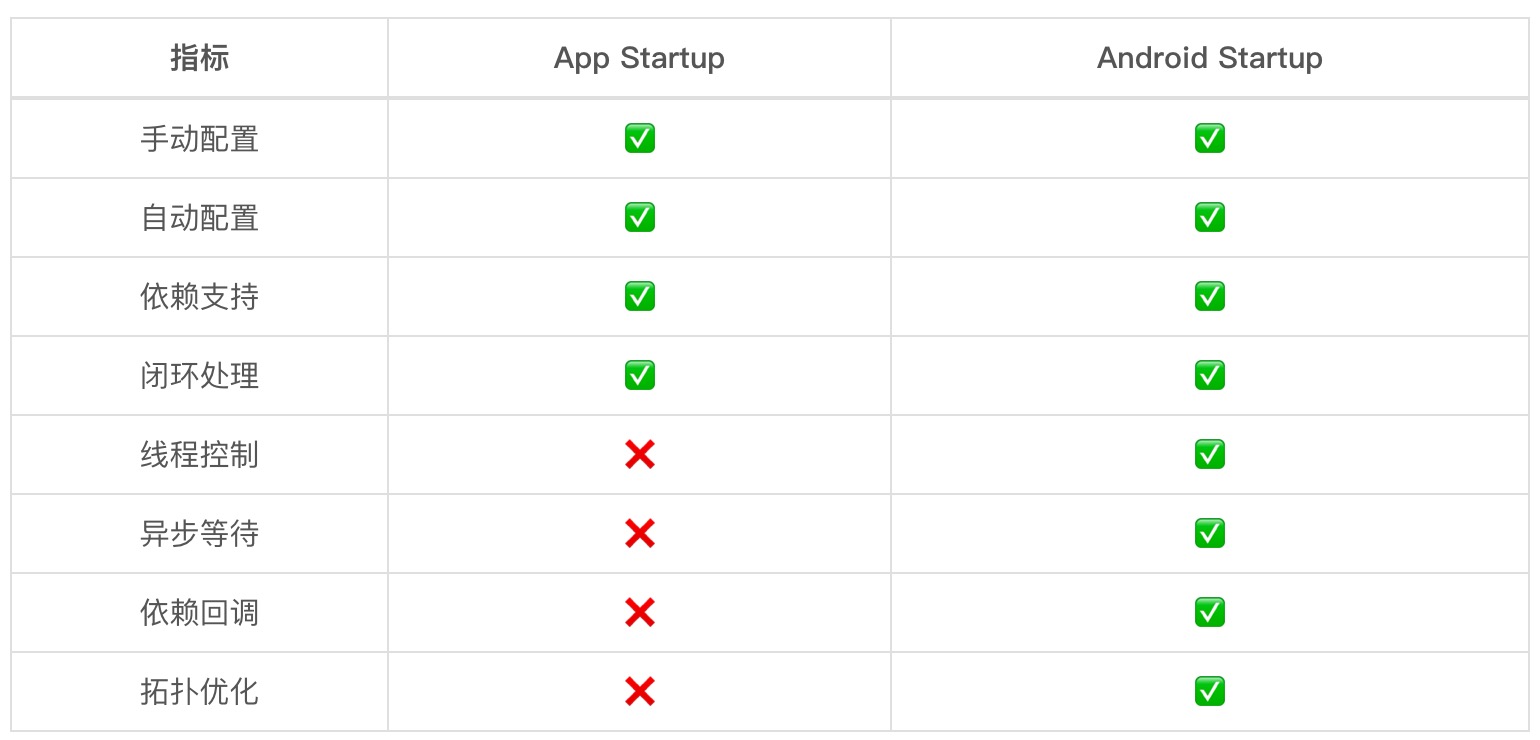The width and height of the screenshot is (1540, 740).
Task: Click App Startup checkmark in 闭环处理 row
Action: point(639,375)
